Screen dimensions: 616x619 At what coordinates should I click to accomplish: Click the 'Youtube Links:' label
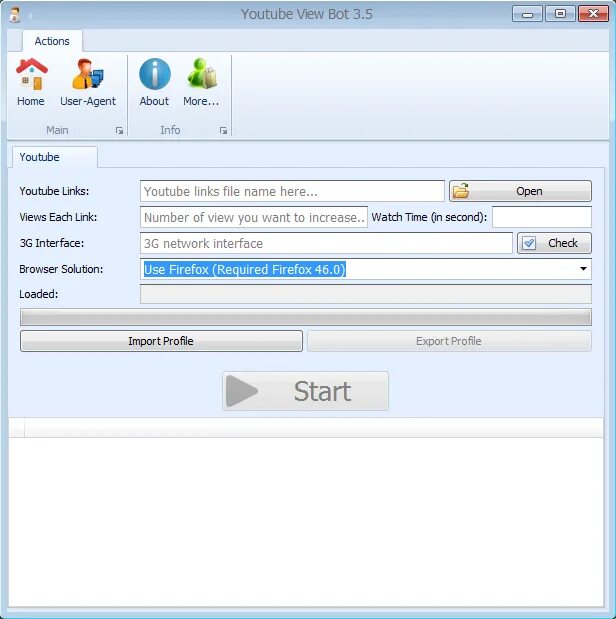54,191
